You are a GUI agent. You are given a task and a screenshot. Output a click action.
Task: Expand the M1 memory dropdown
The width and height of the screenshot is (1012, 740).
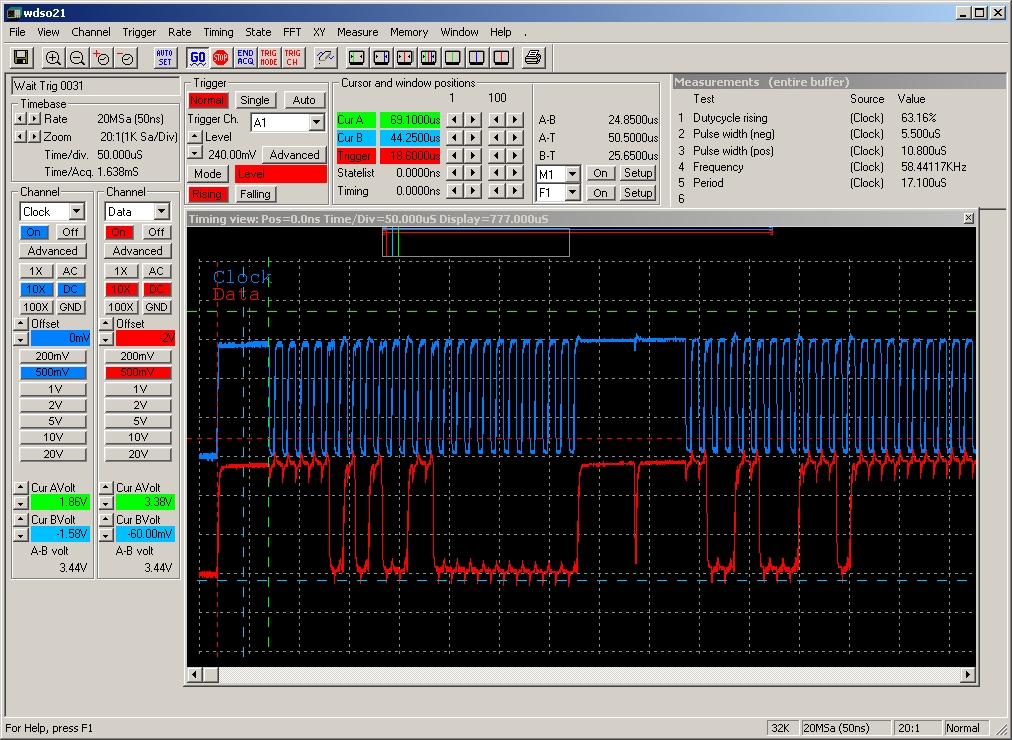572,174
